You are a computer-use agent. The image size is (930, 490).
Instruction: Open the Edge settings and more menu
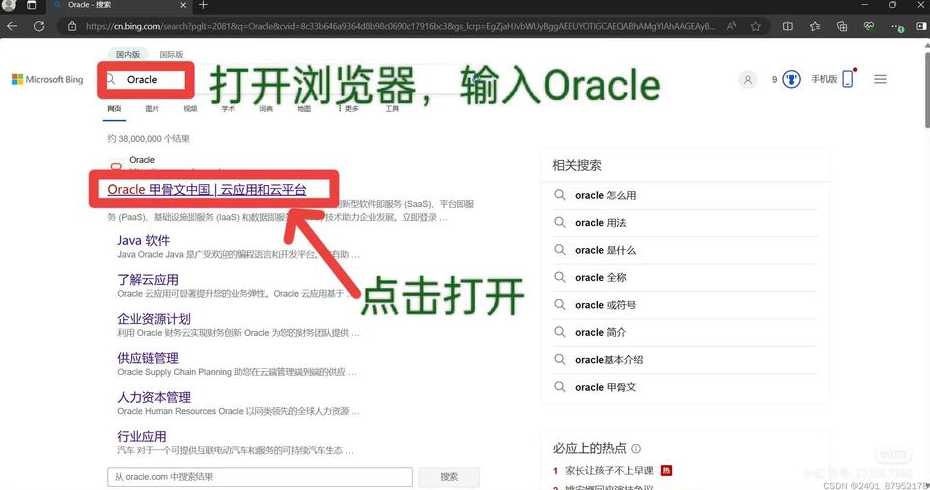point(896,27)
